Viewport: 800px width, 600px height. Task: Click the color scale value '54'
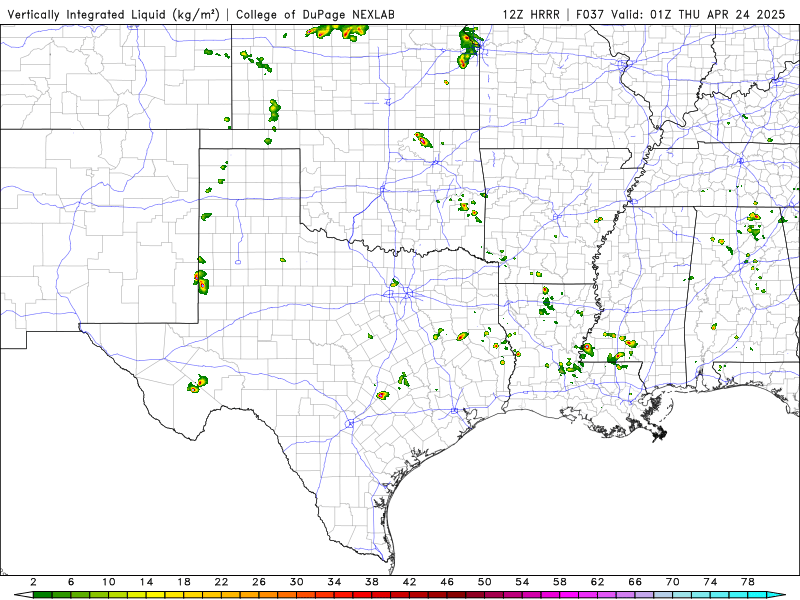[522, 582]
